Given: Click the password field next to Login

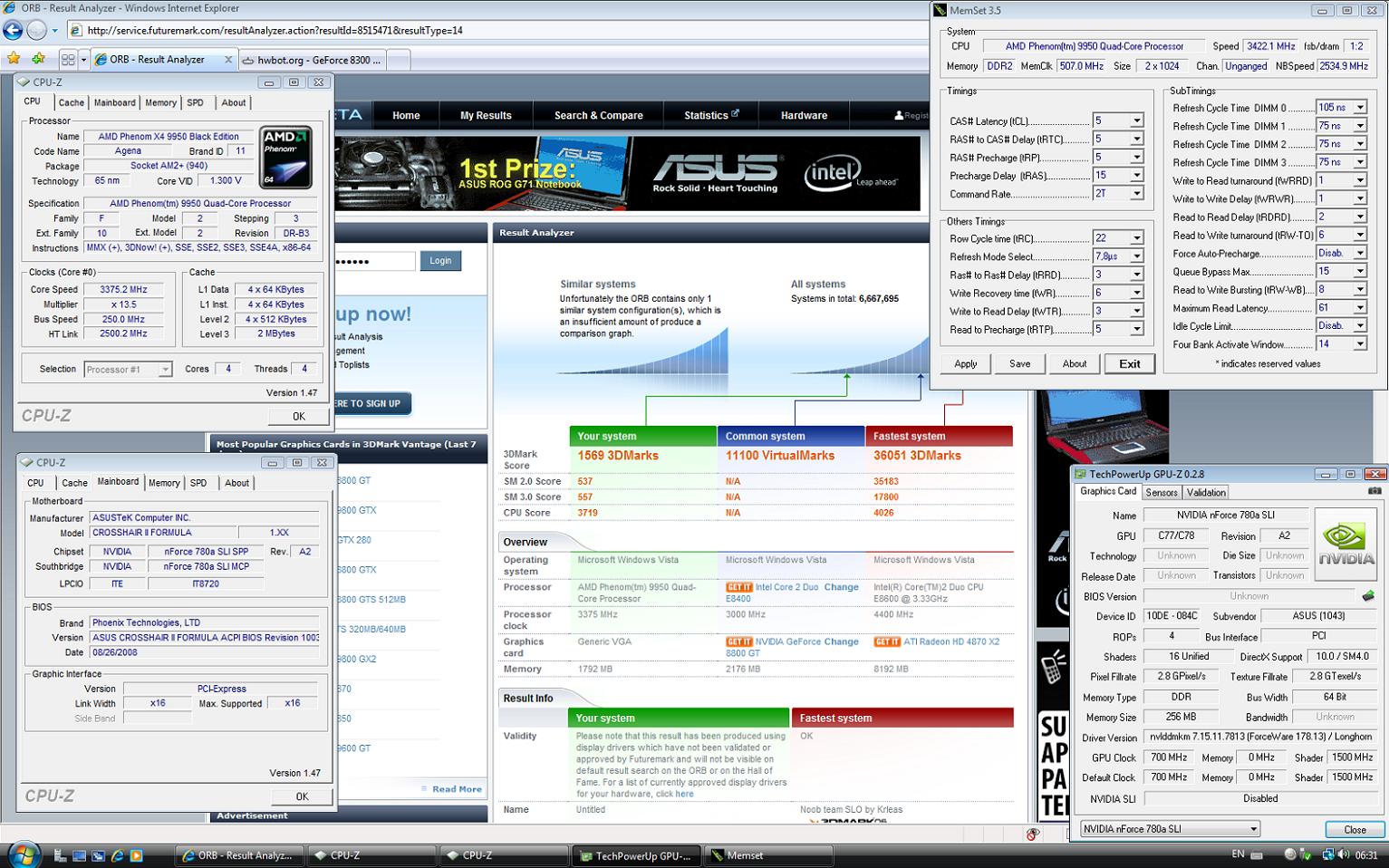Looking at the screenshot, I should coord(373,261).
